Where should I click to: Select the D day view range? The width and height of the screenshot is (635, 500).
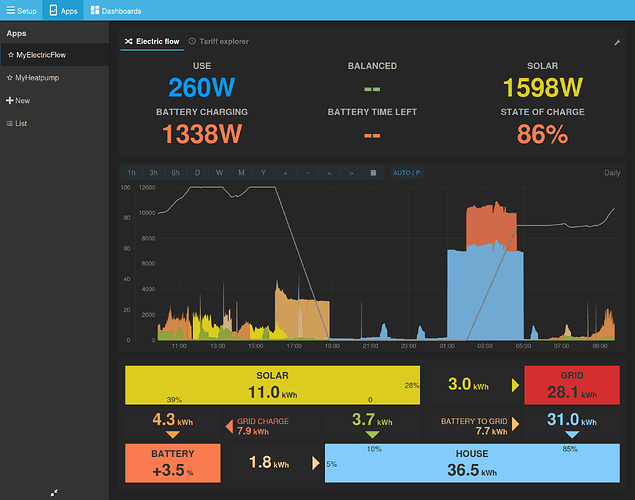(197, 173)
